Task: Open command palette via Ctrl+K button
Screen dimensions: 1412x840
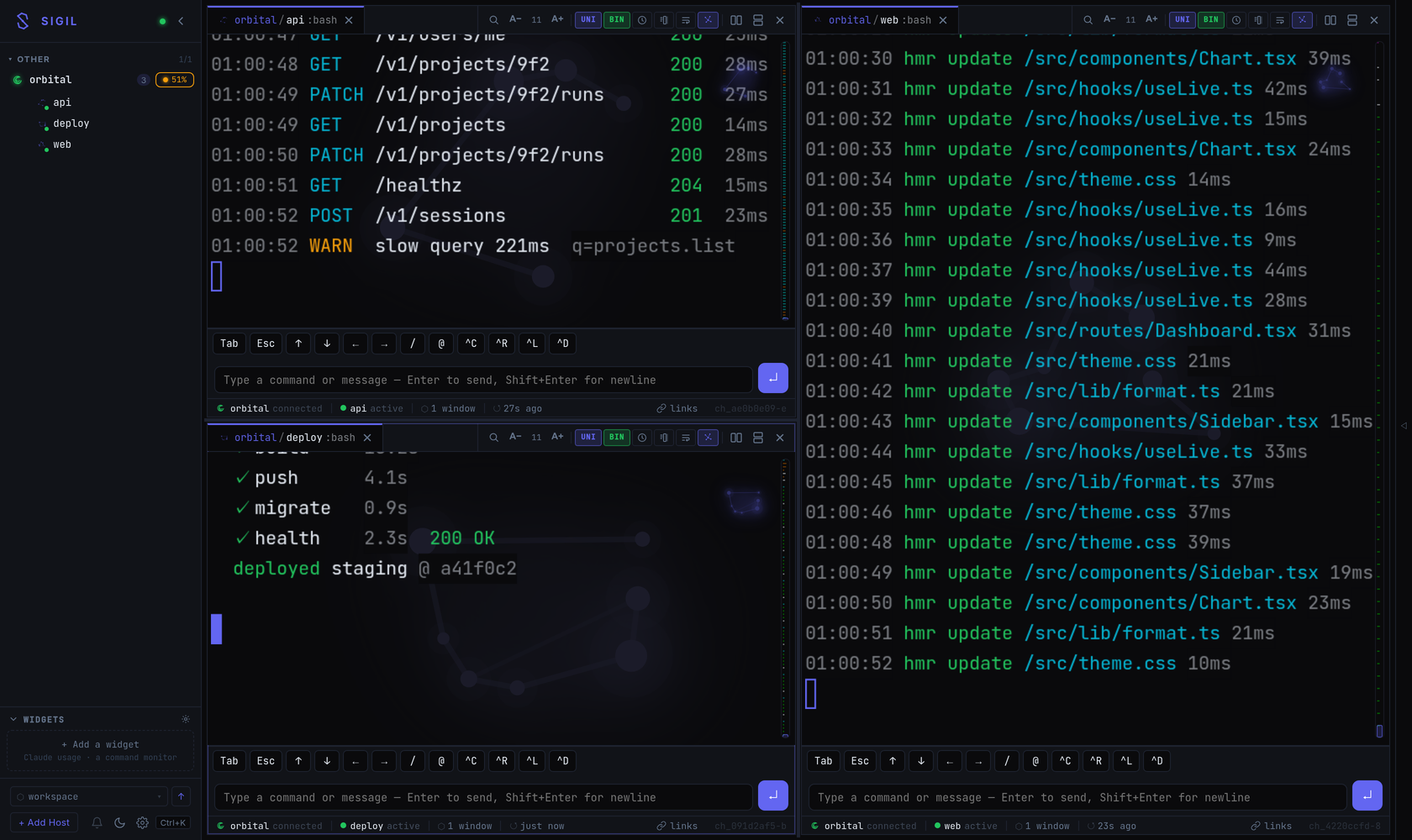Action: pyautogui.click(x=173, y=823)
